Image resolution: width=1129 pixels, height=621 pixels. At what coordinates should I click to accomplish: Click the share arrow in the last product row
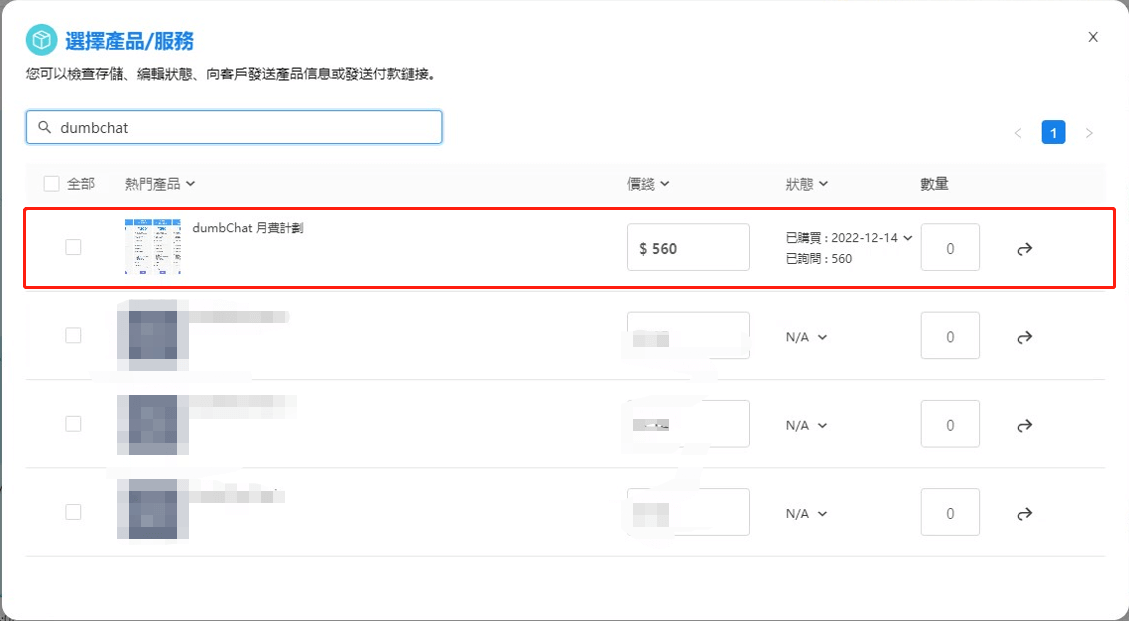[x=1025, y=513]
